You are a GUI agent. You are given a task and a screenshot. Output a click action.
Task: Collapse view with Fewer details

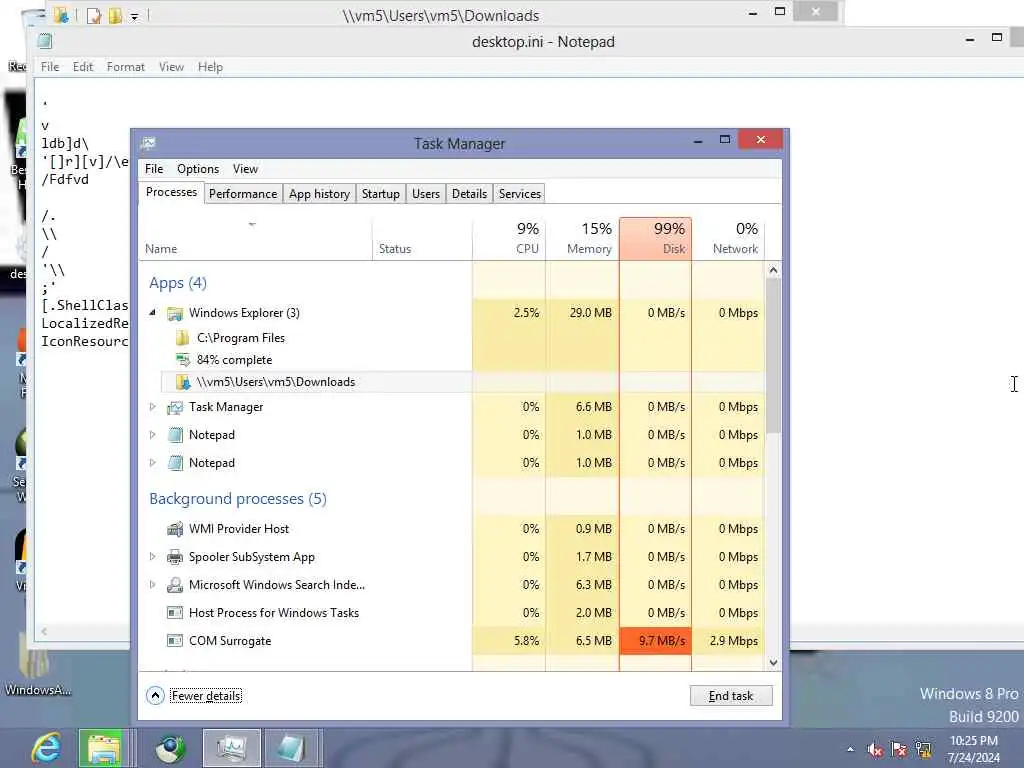tap(195, 696)
